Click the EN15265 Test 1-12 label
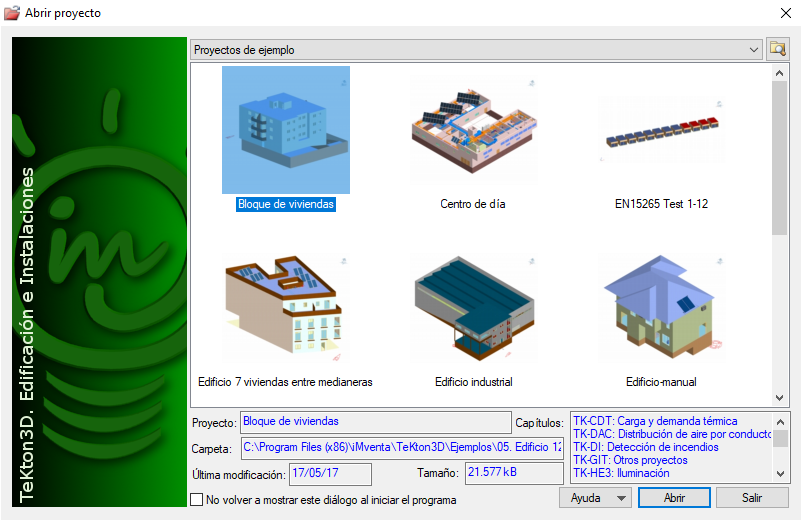Viewport: 802px width, 521px height. (x=661, y=204)
